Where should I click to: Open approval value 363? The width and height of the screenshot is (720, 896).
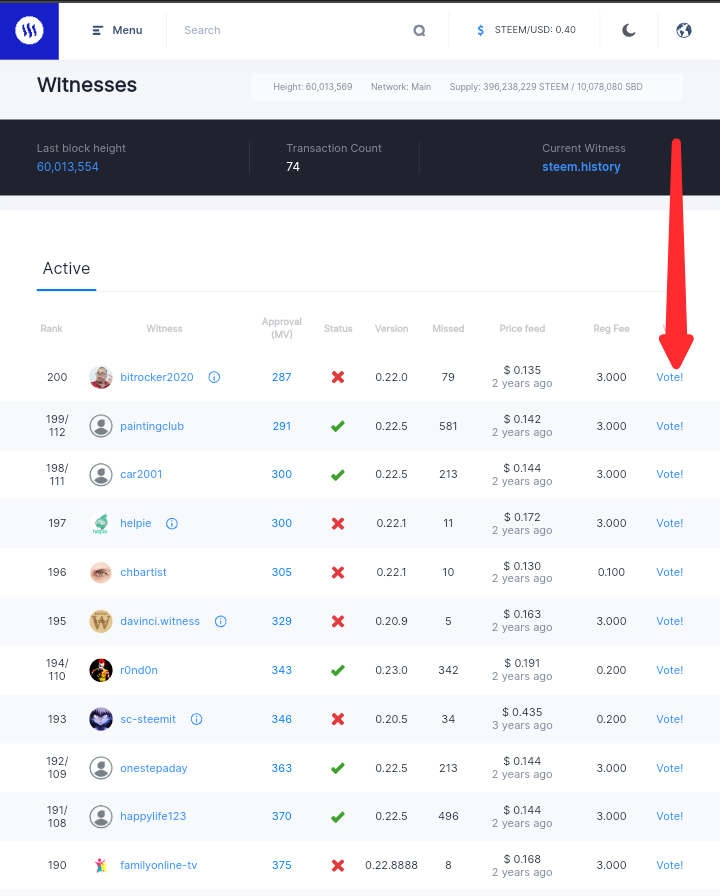coord(282,768)
